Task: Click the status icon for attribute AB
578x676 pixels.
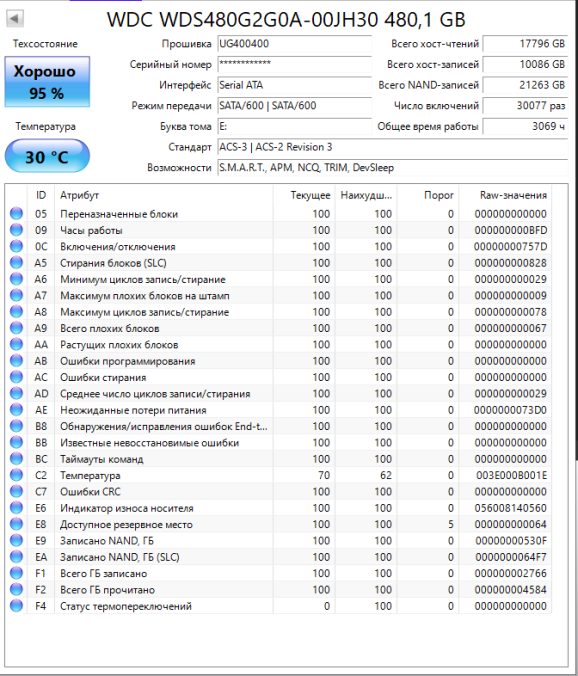Action: [16, 361]
